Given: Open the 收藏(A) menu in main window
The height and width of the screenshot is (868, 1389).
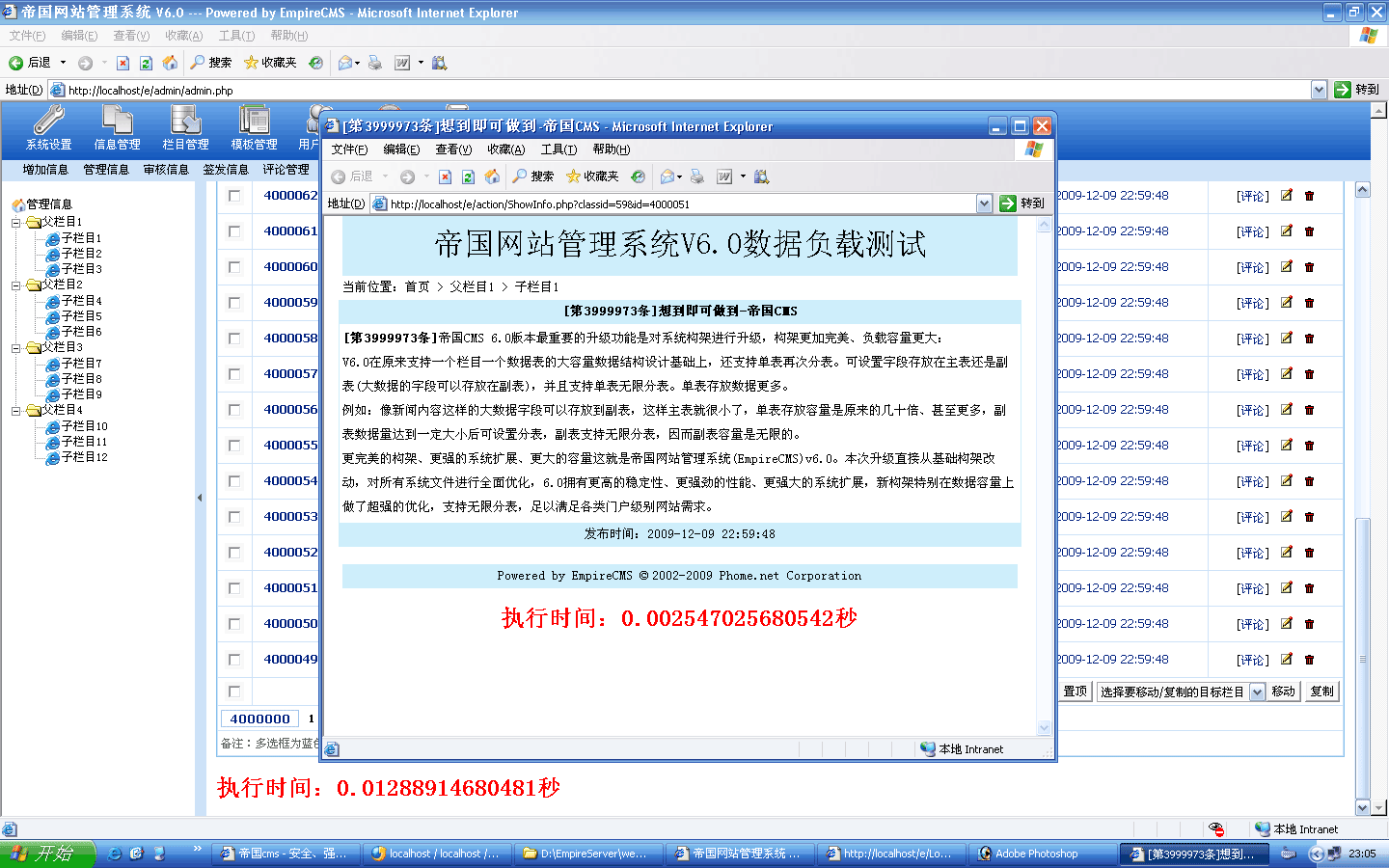Looking at the screenshot, I should pos(183,36).
